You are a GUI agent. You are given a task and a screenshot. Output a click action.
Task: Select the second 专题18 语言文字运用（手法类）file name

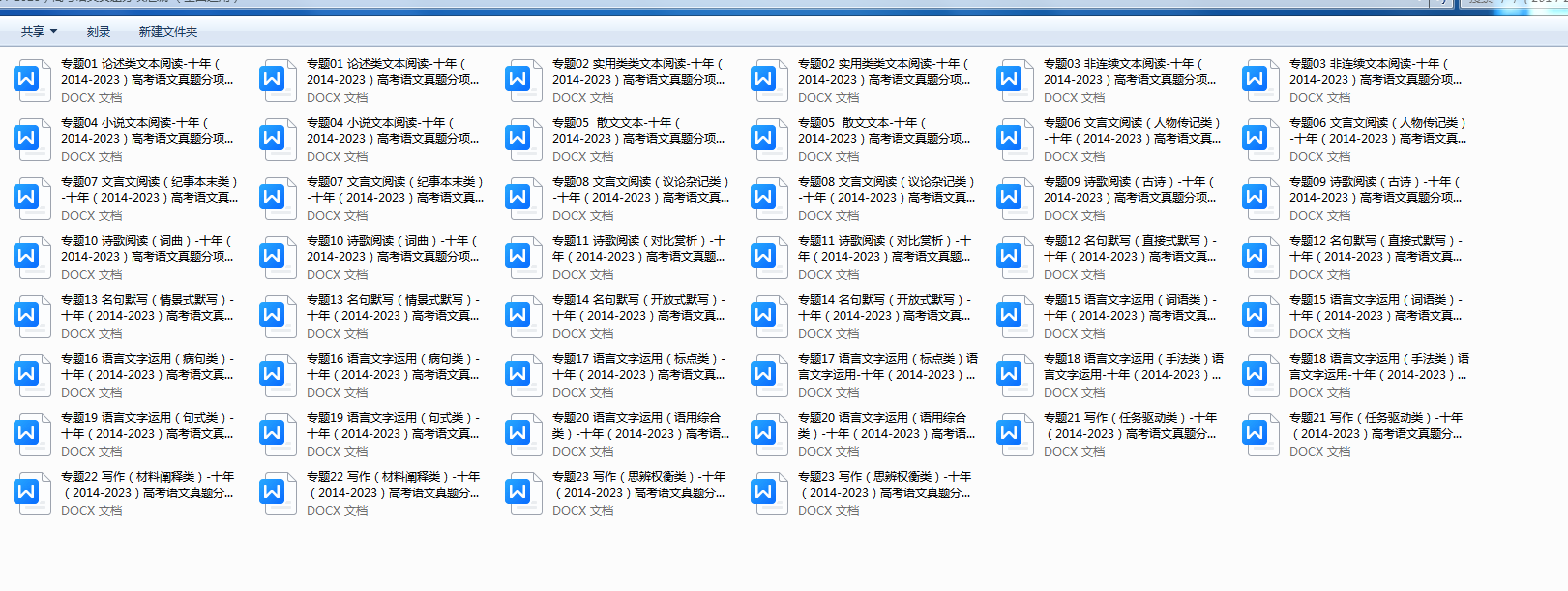point(1379,367)
